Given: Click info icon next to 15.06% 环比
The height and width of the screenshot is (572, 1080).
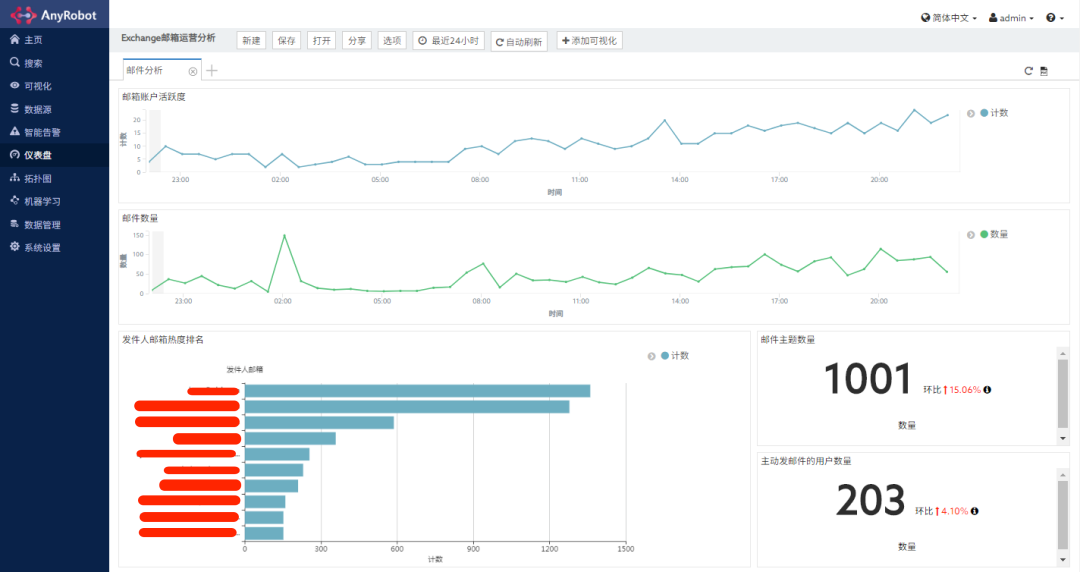Looking at the screenshot, I should pos(987,390).
